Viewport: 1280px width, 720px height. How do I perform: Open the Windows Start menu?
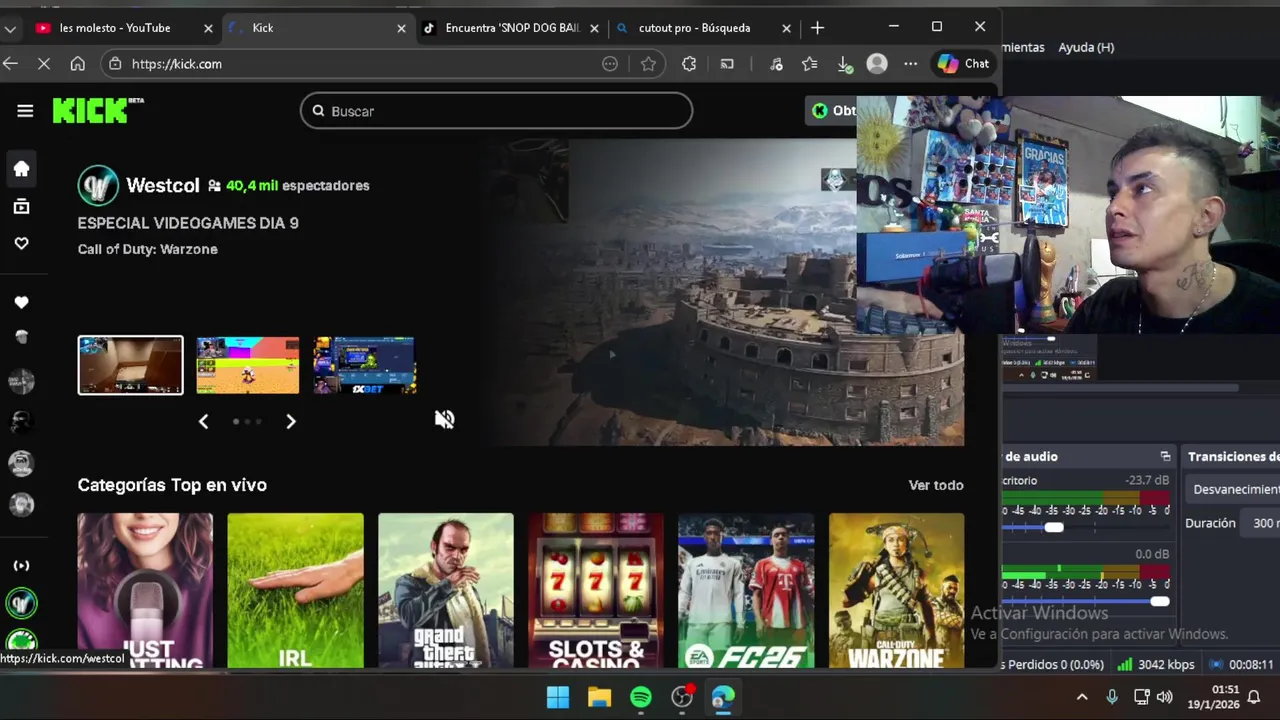558,697
